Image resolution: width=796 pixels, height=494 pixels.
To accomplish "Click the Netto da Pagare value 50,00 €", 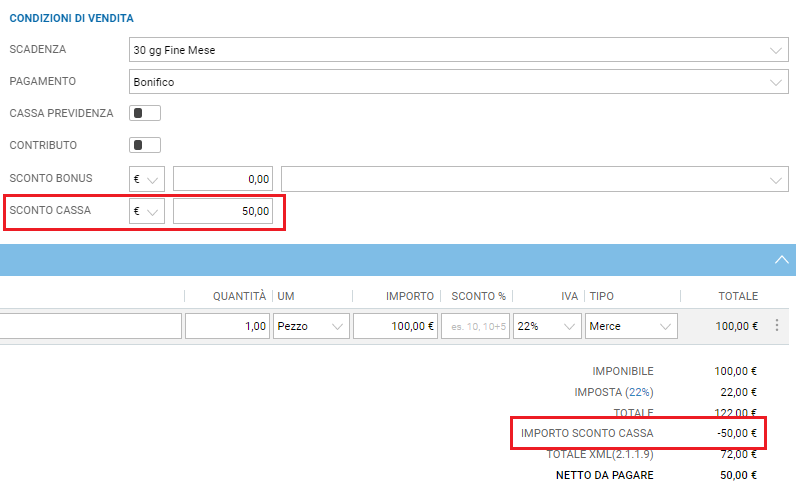I will [x=738, y=475].
